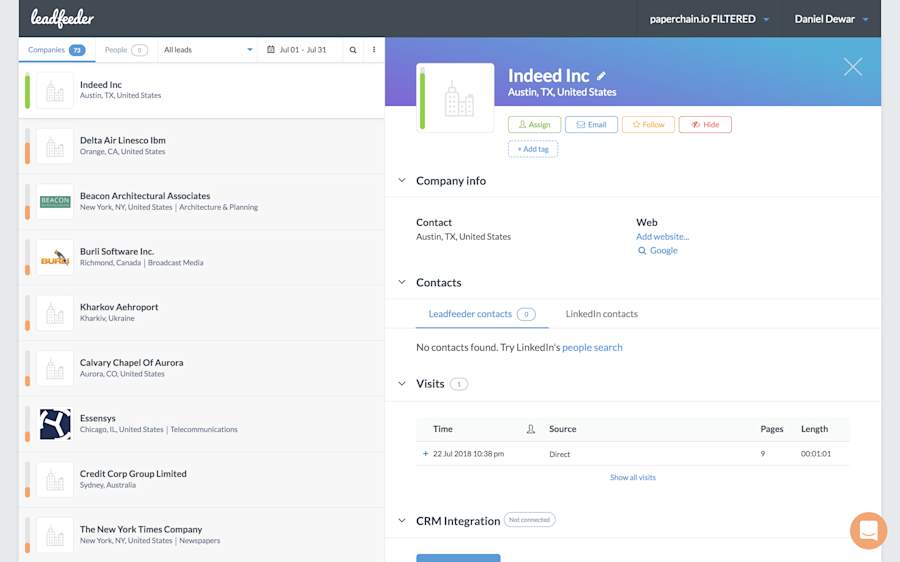
Task: Open the three-dot more options menu
Action: point(374,50)
